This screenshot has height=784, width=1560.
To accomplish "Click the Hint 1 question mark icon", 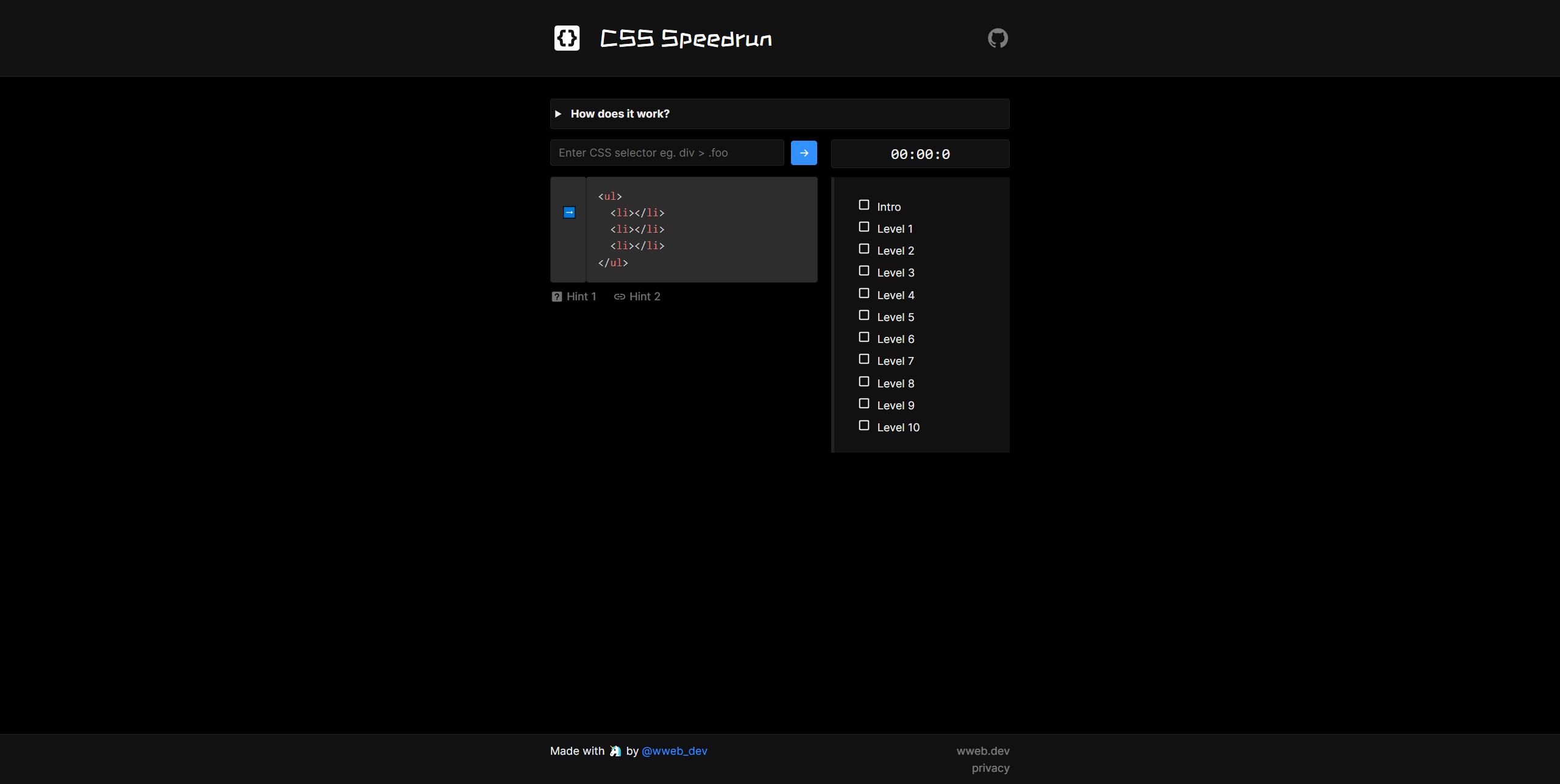I will [x=556, y=296].
